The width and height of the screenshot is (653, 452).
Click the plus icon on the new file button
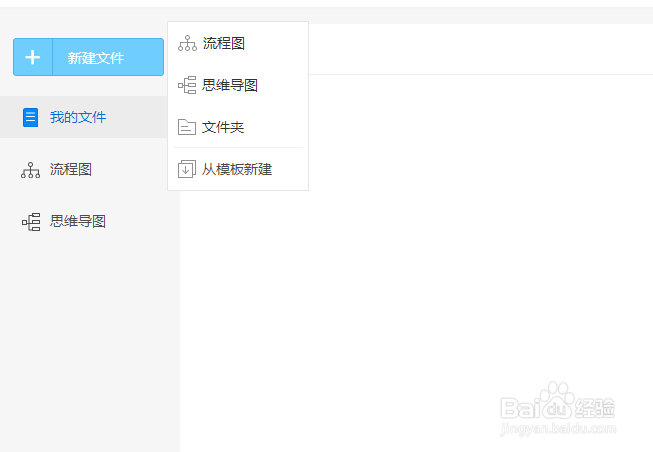tap(33, 57)
